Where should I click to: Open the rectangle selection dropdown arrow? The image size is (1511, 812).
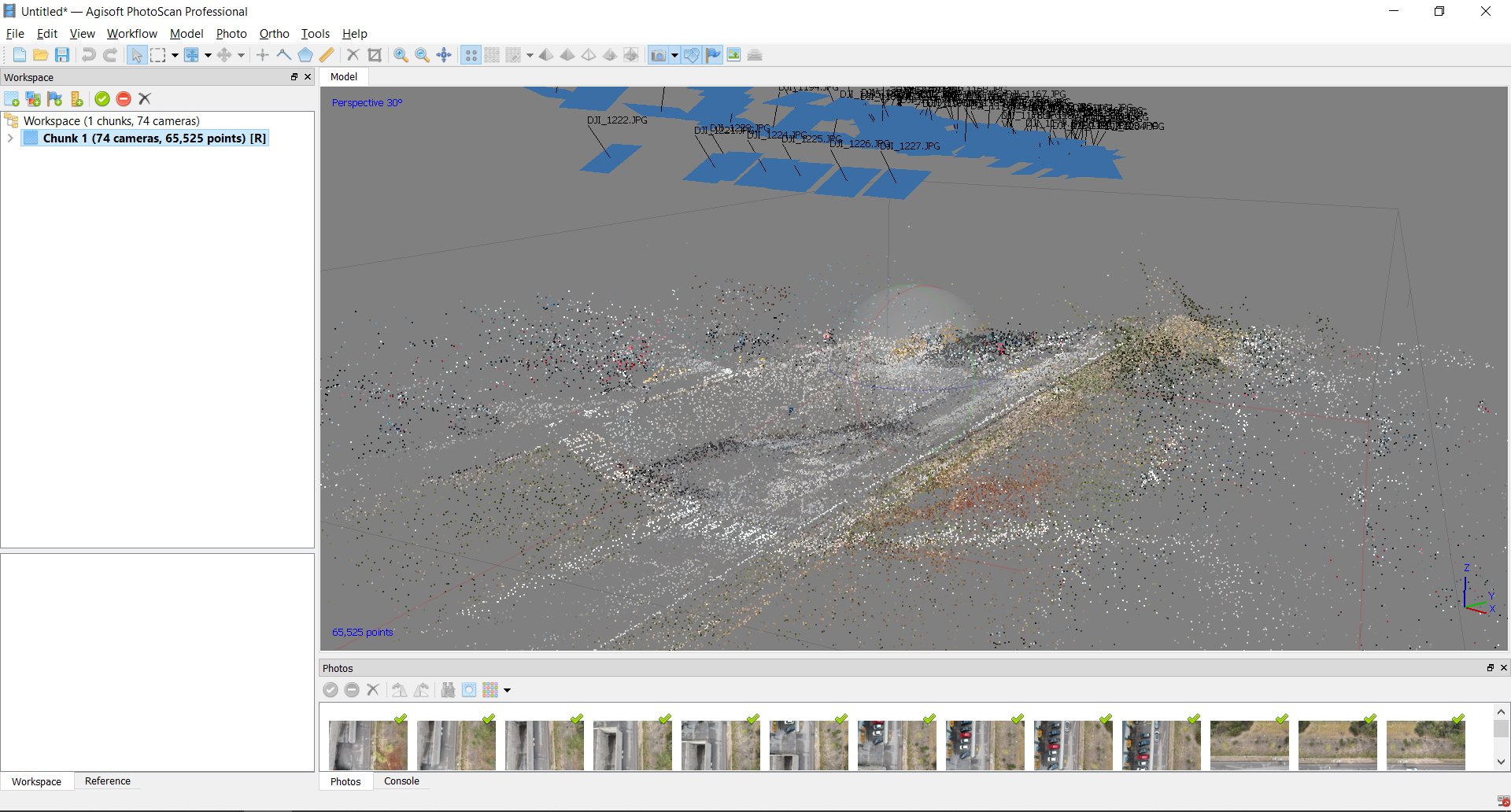coord(175,55)
